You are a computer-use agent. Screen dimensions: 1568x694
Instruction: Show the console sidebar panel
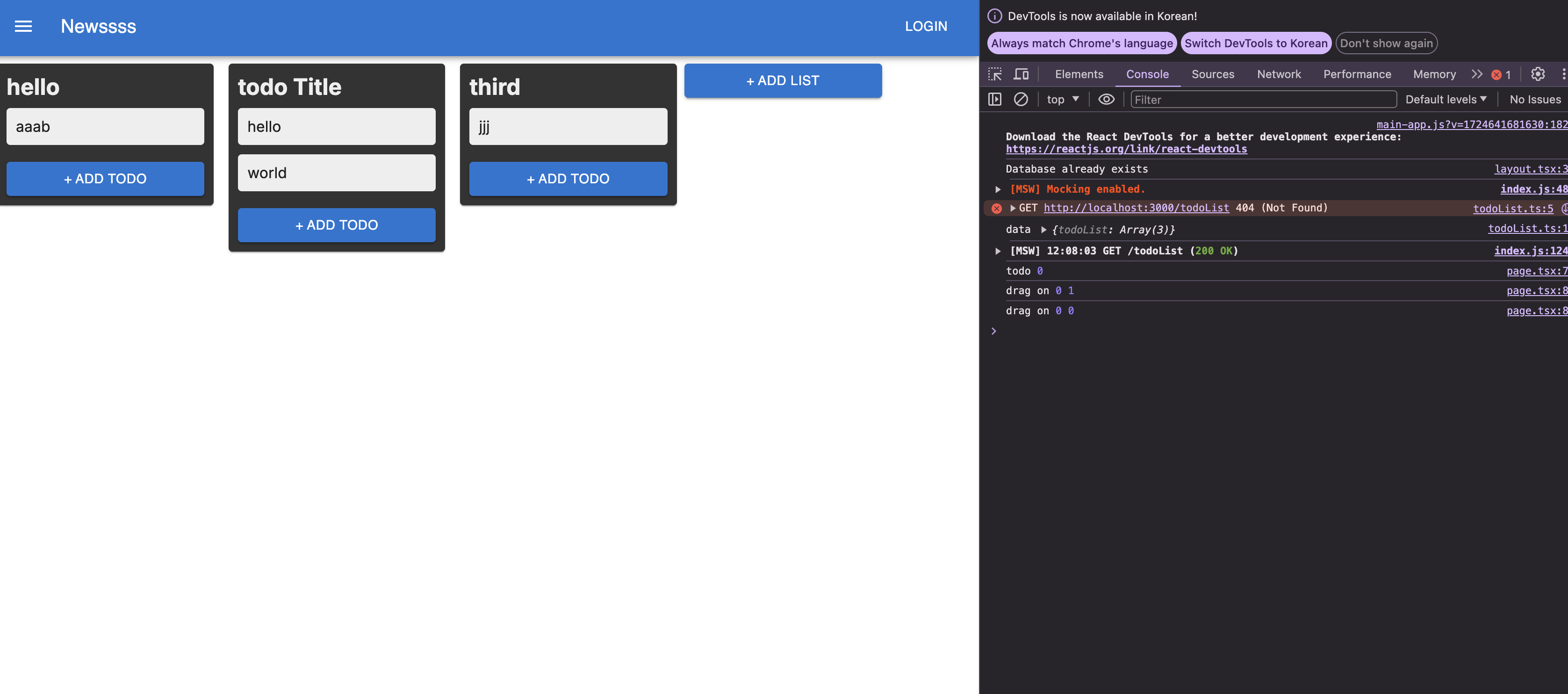click(994, 99)
